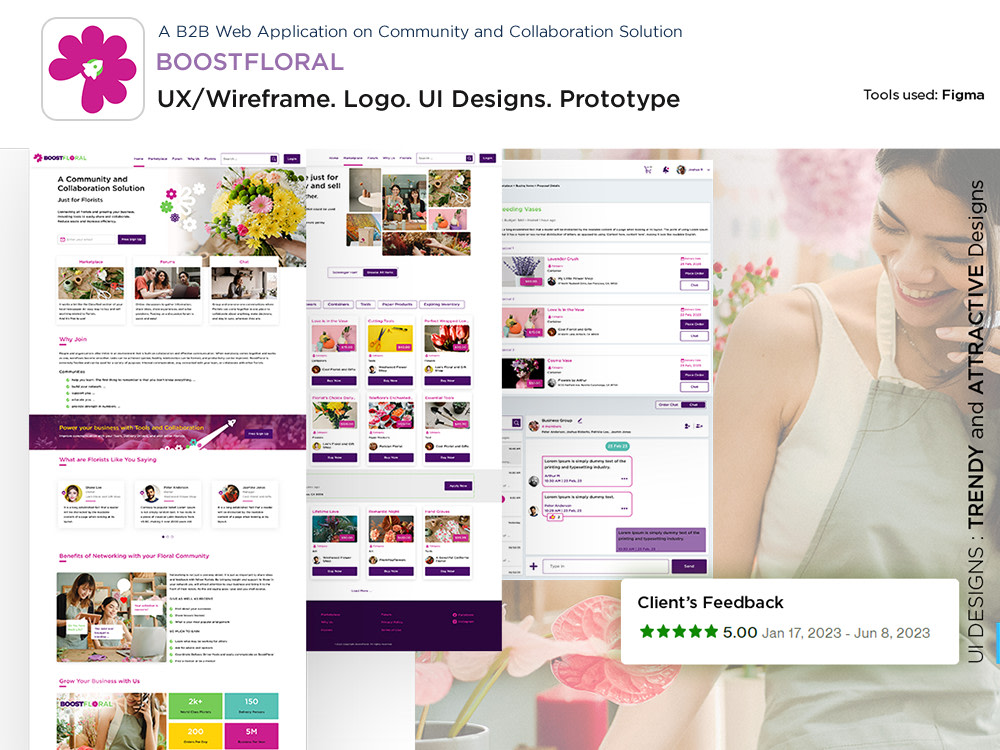The image size is (1000, 750).
Task: Open three-dot menu on Arthur M message
Action: (x=624, y=478)
